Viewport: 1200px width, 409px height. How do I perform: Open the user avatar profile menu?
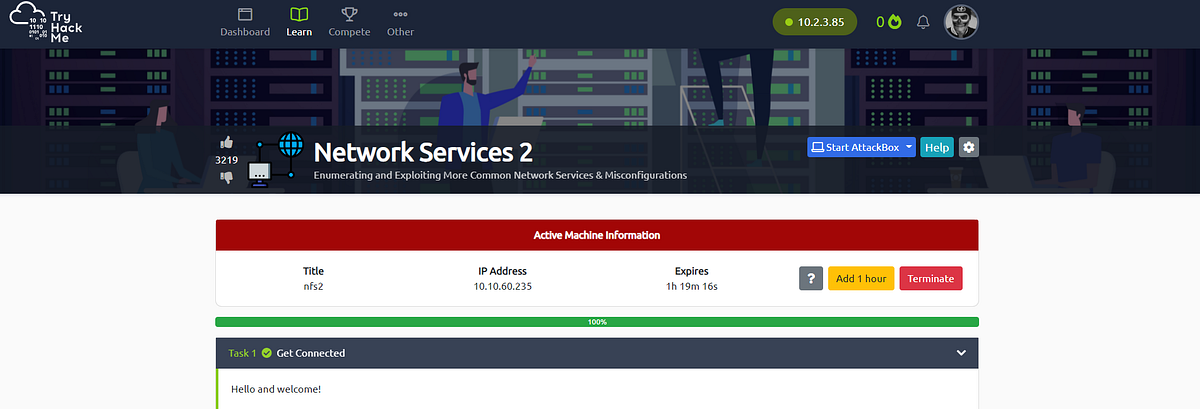point(961,21)
